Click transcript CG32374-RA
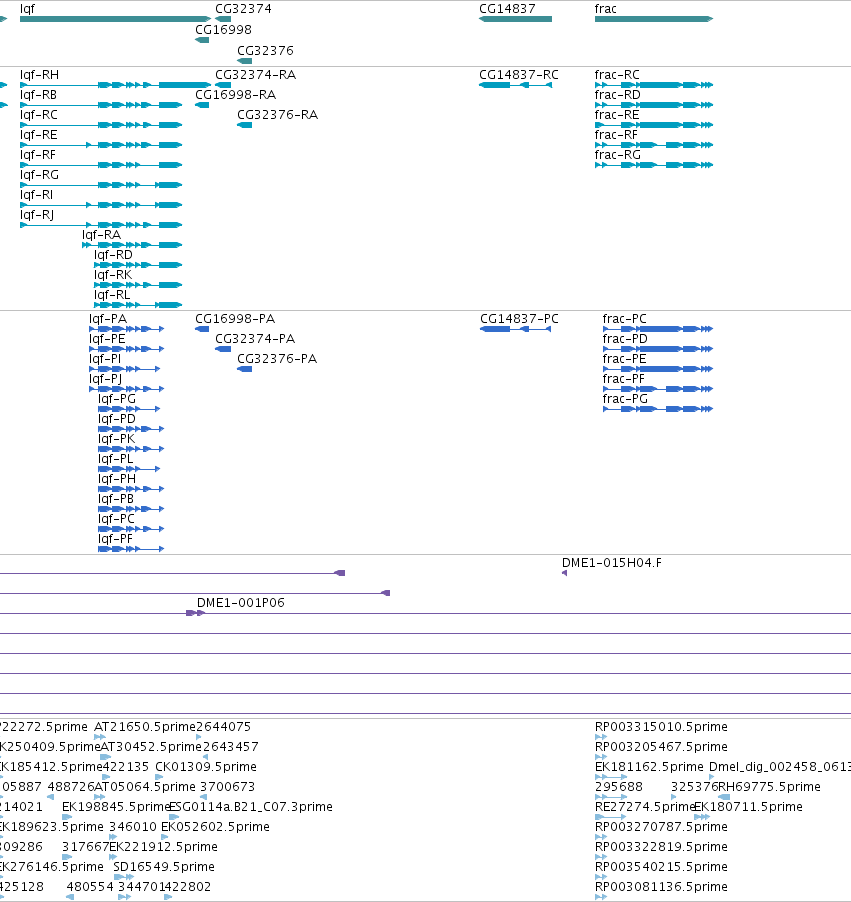Viewport: 851px width, 902px height. click(x=223, y=85)
